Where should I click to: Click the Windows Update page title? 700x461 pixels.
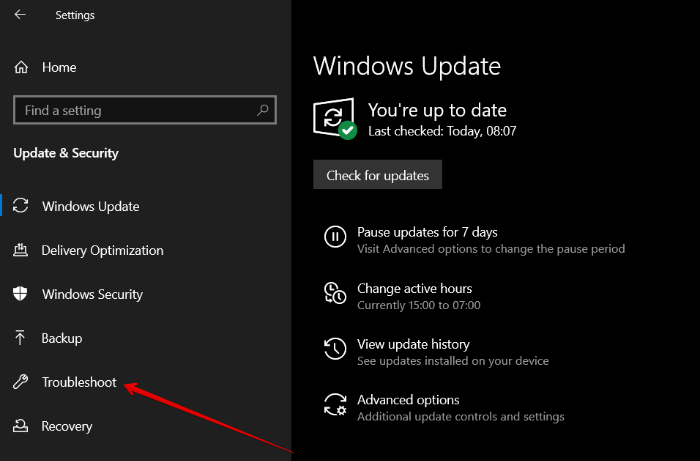(x=407, y=66)
